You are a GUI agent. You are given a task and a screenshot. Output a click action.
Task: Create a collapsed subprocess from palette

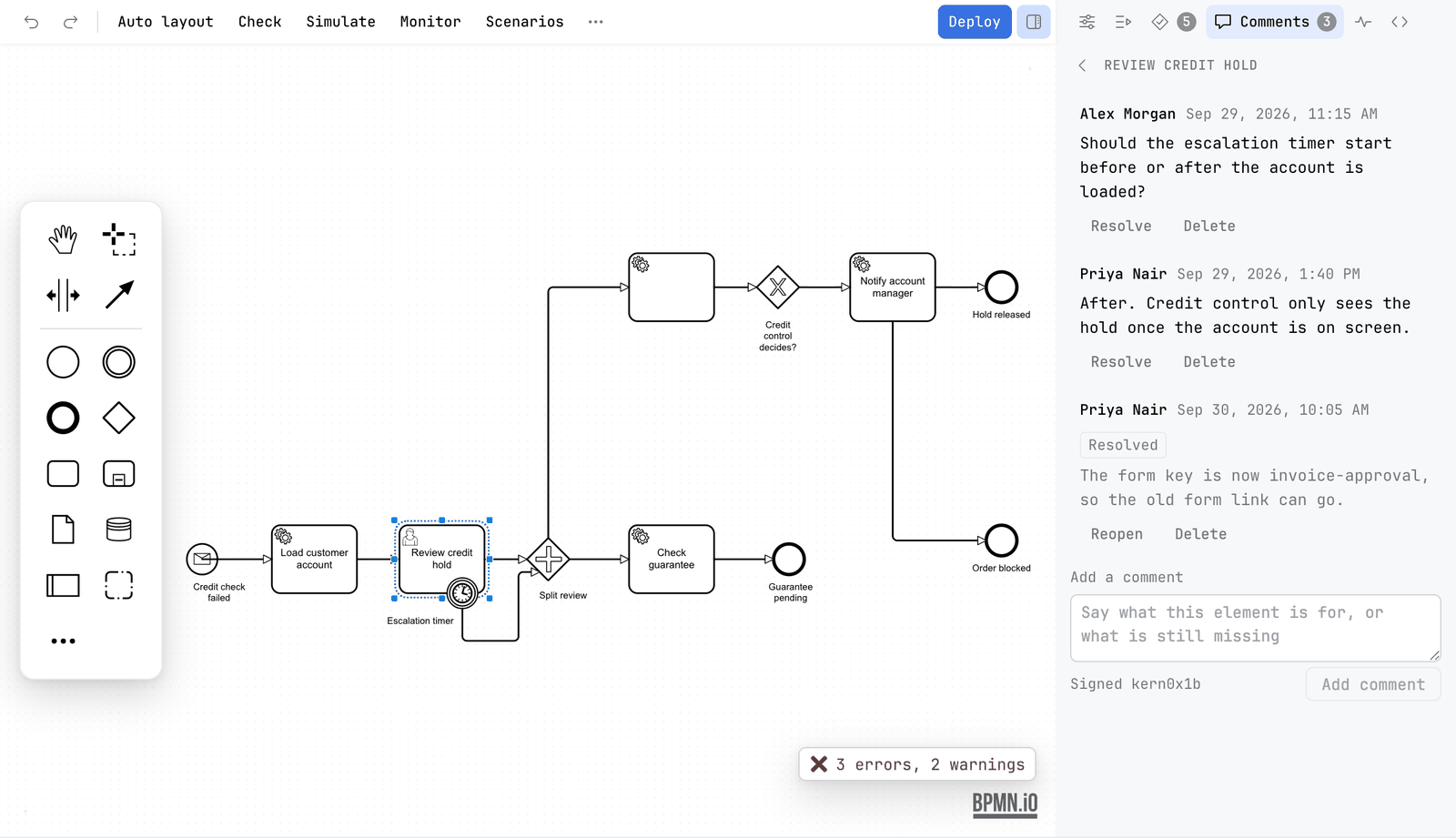pos(119,474)
